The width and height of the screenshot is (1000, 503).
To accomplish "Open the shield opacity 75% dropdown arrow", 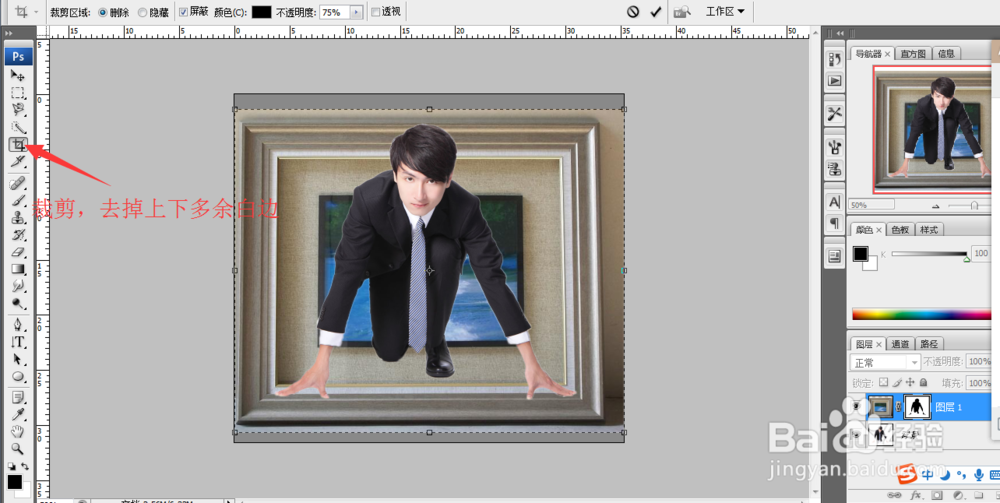I will [x=357, y=12].
